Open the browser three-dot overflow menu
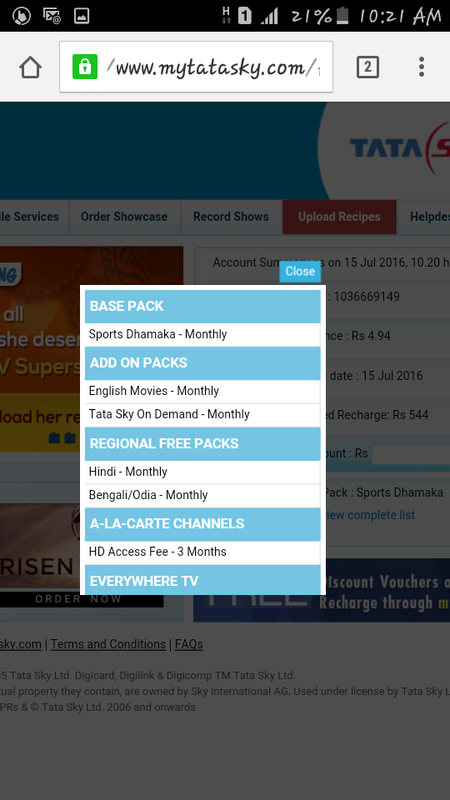The image size is (450, 800). click(421, 67)
